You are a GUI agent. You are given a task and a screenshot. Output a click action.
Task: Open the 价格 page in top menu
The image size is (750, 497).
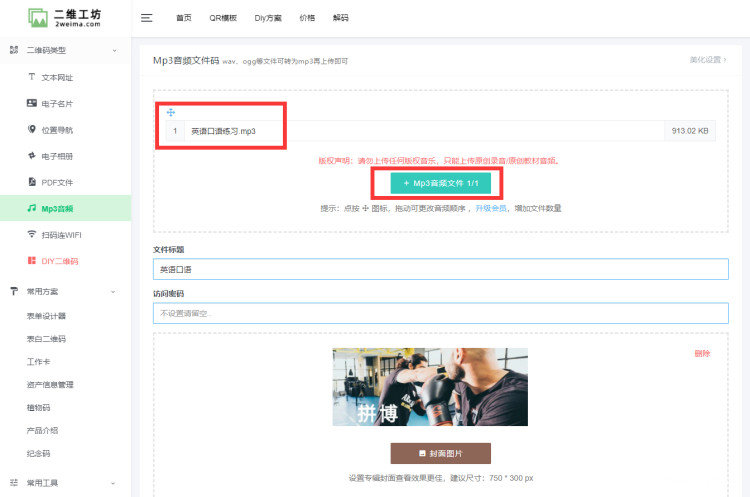(x=307, y=18)
